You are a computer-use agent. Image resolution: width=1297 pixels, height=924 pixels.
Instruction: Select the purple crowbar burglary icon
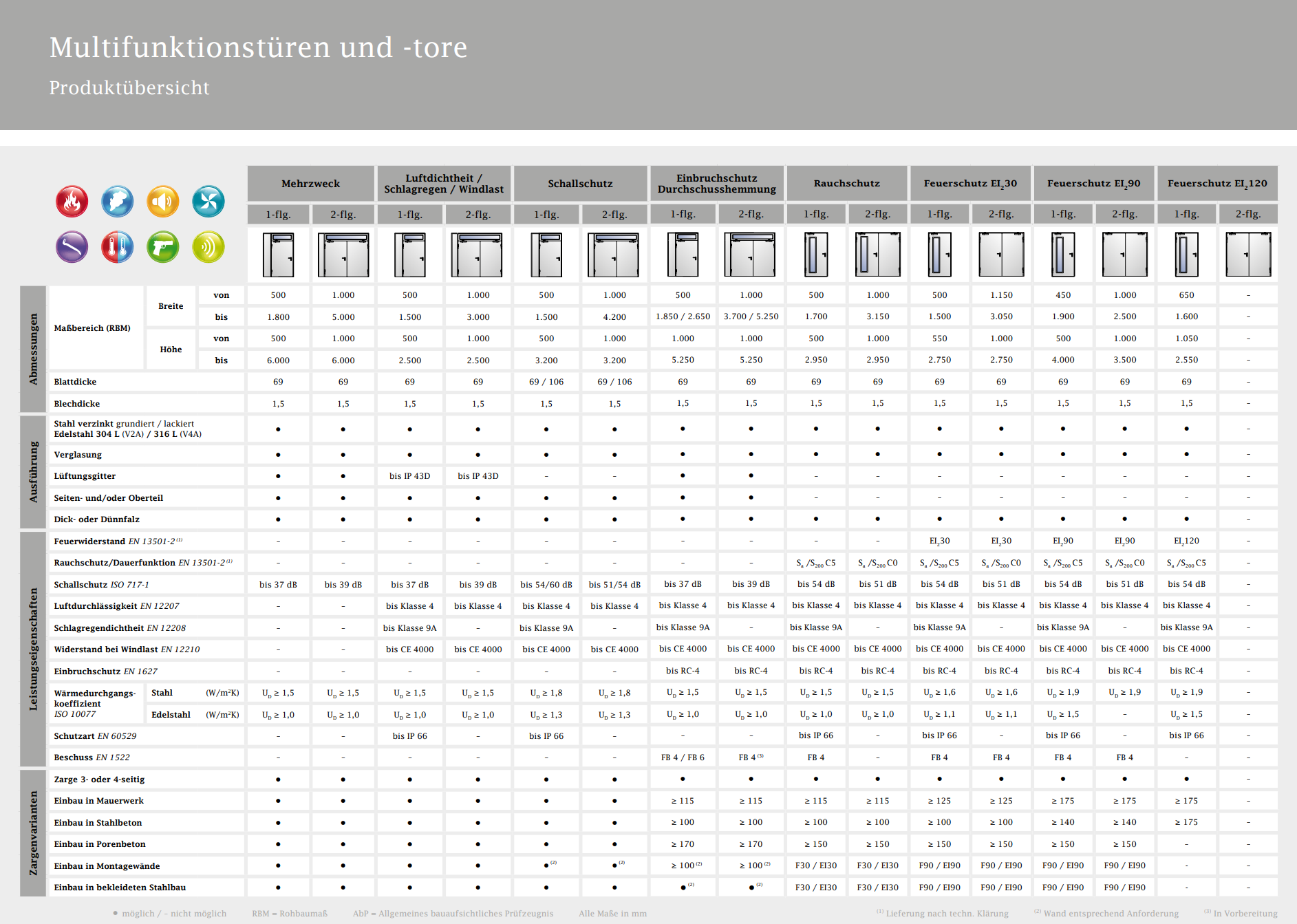click(72, 247)
